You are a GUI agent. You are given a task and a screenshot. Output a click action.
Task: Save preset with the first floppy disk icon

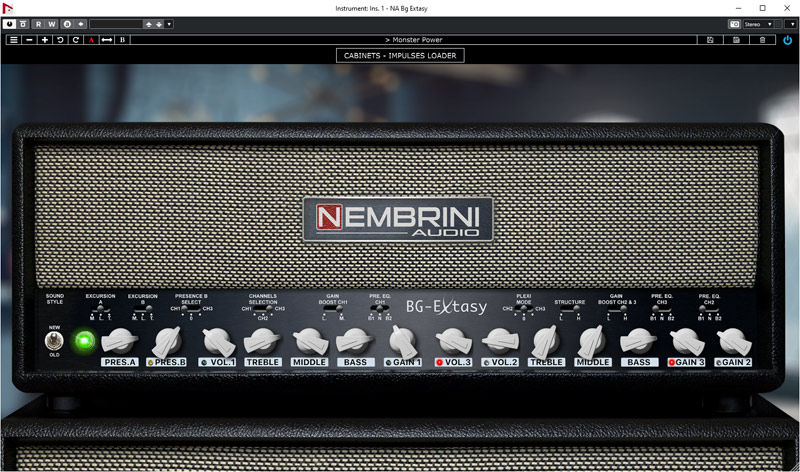tap(710, 40)
